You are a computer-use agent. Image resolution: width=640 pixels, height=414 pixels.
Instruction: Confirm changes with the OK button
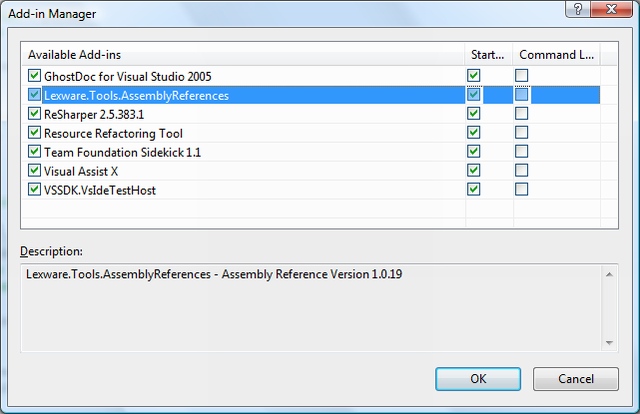(x=478, y=379)
